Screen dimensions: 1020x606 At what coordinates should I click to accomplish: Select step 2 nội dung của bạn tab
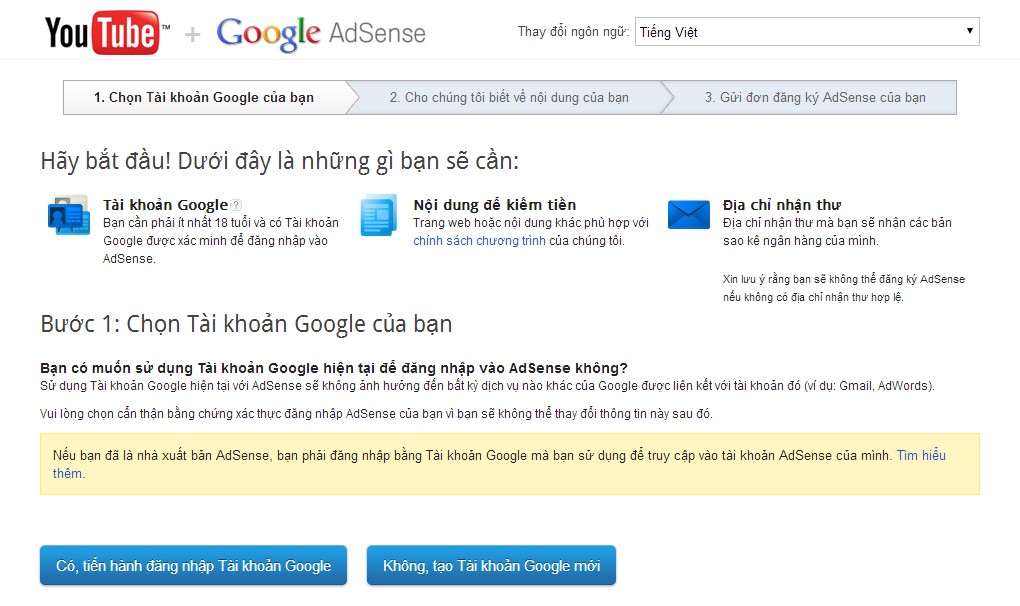[509, 98]
